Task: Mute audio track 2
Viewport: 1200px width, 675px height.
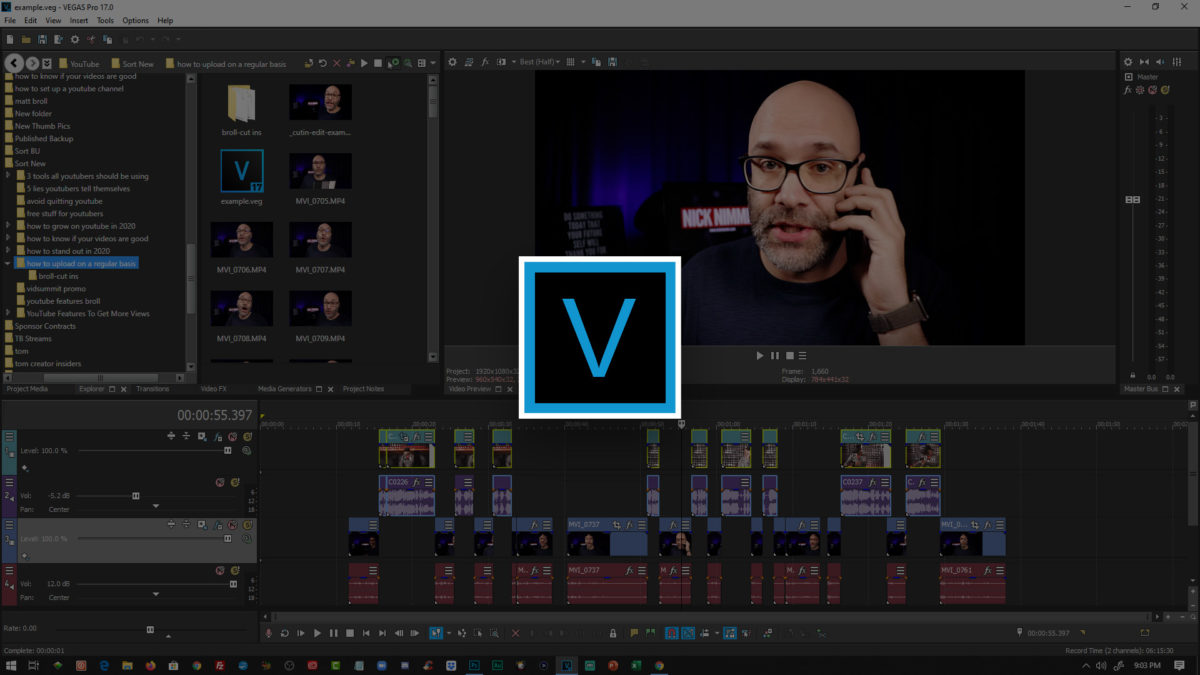Action: (220, 482)
